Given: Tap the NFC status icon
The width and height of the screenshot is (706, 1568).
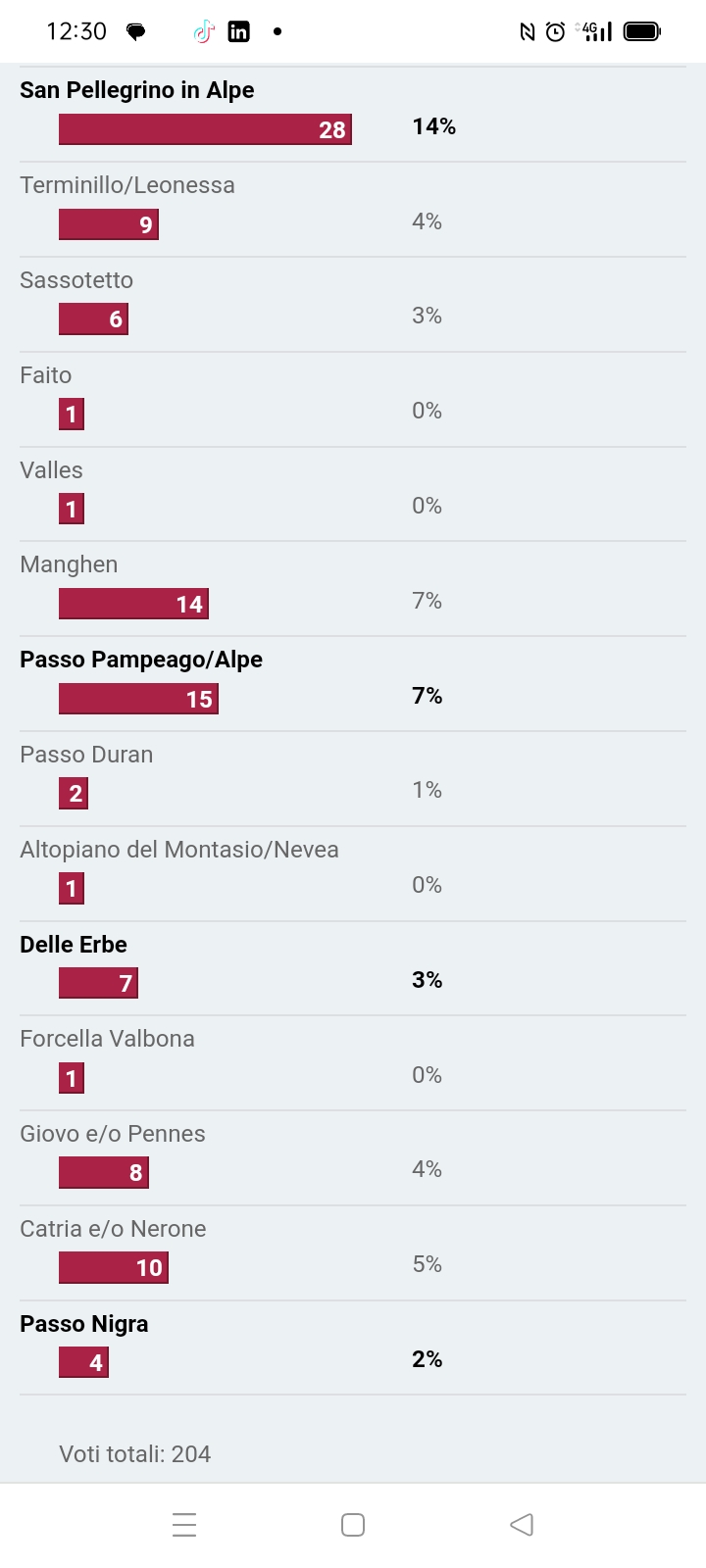Looking at the screenshot, I should [x=528, y=32].
